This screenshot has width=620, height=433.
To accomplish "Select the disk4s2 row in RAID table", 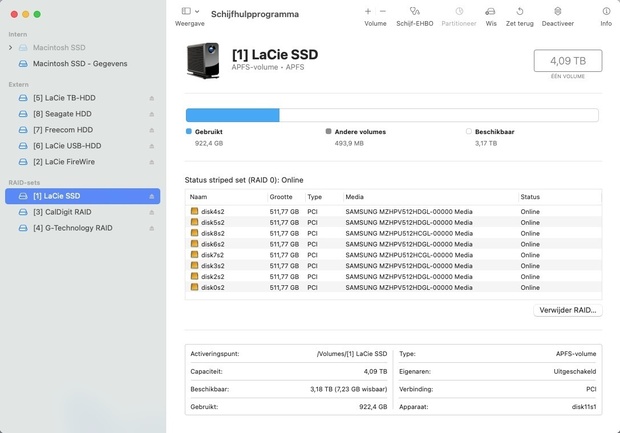I will pyautogui.click(x=393, y=212).
